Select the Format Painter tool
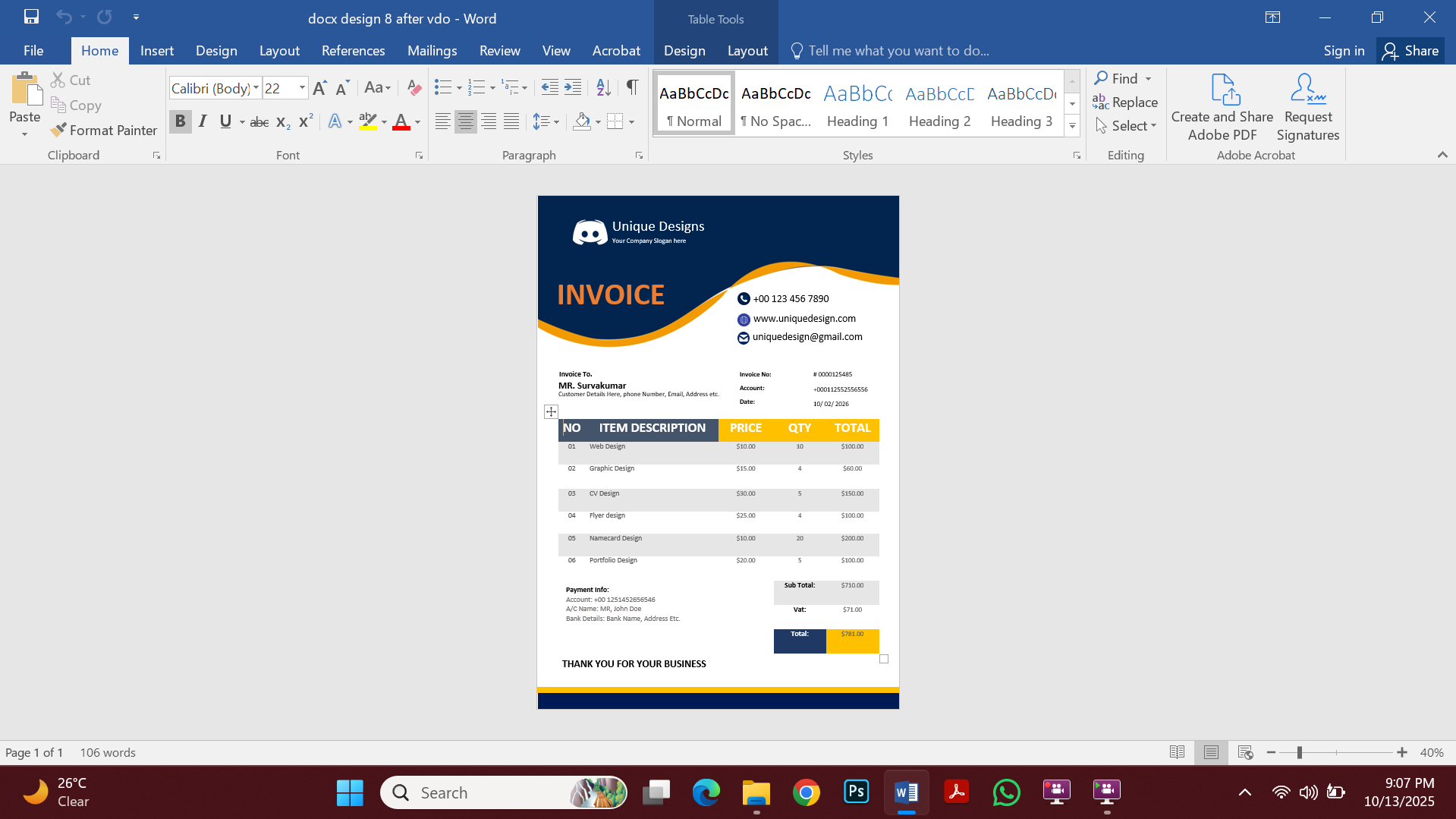 [103, 130]
